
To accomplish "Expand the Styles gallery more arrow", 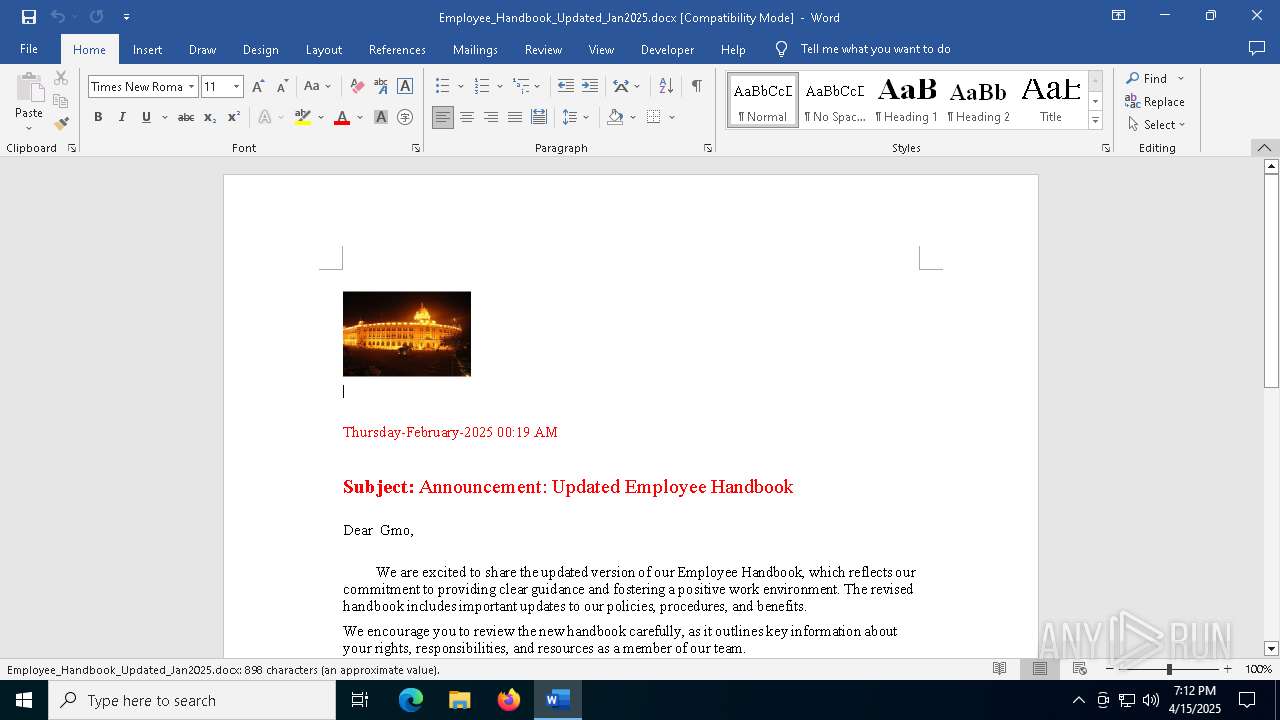I will coord(1095,121).
